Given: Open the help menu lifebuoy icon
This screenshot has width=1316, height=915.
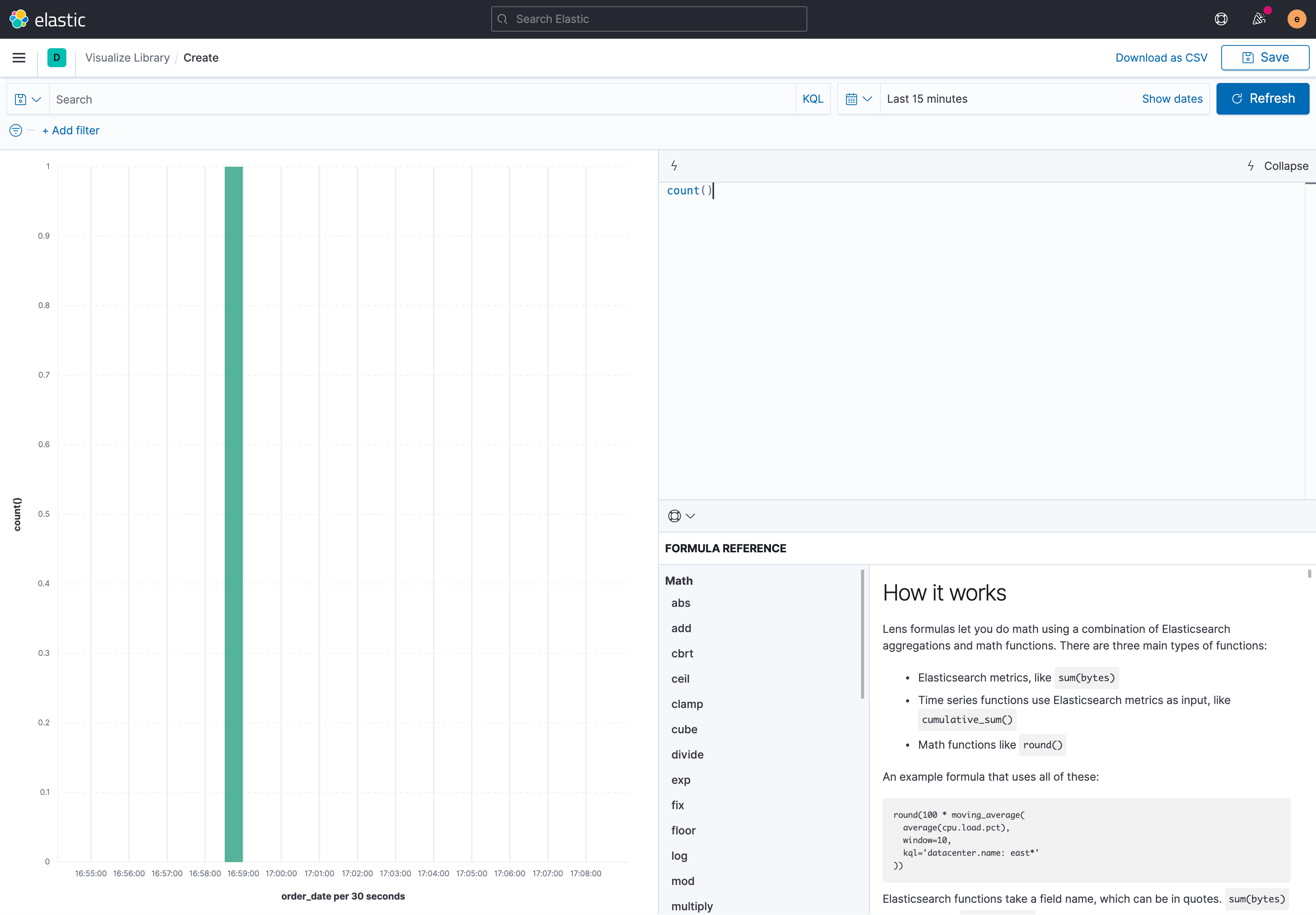Looking at the screenshot, I should [x=1221, y=19].
